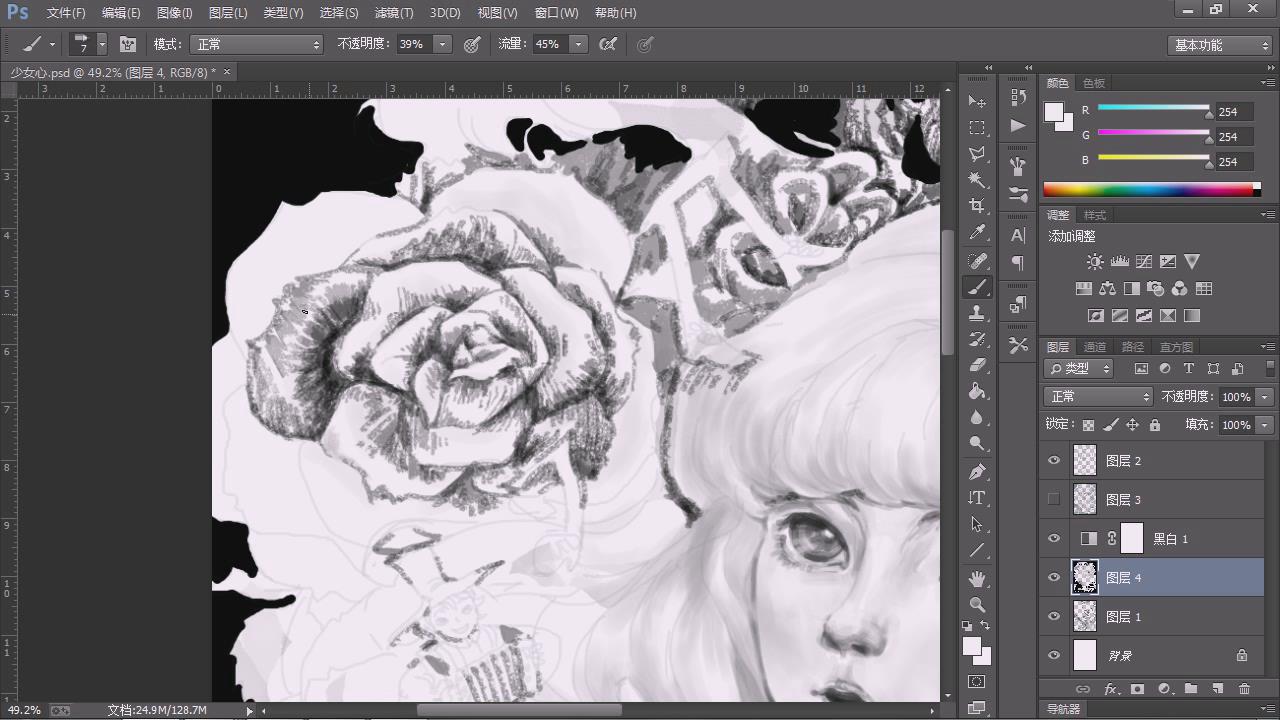The width and height of the screenshot is (1280, 720).
Task: Create a new layer group
Action: (x=1190, y=689)
